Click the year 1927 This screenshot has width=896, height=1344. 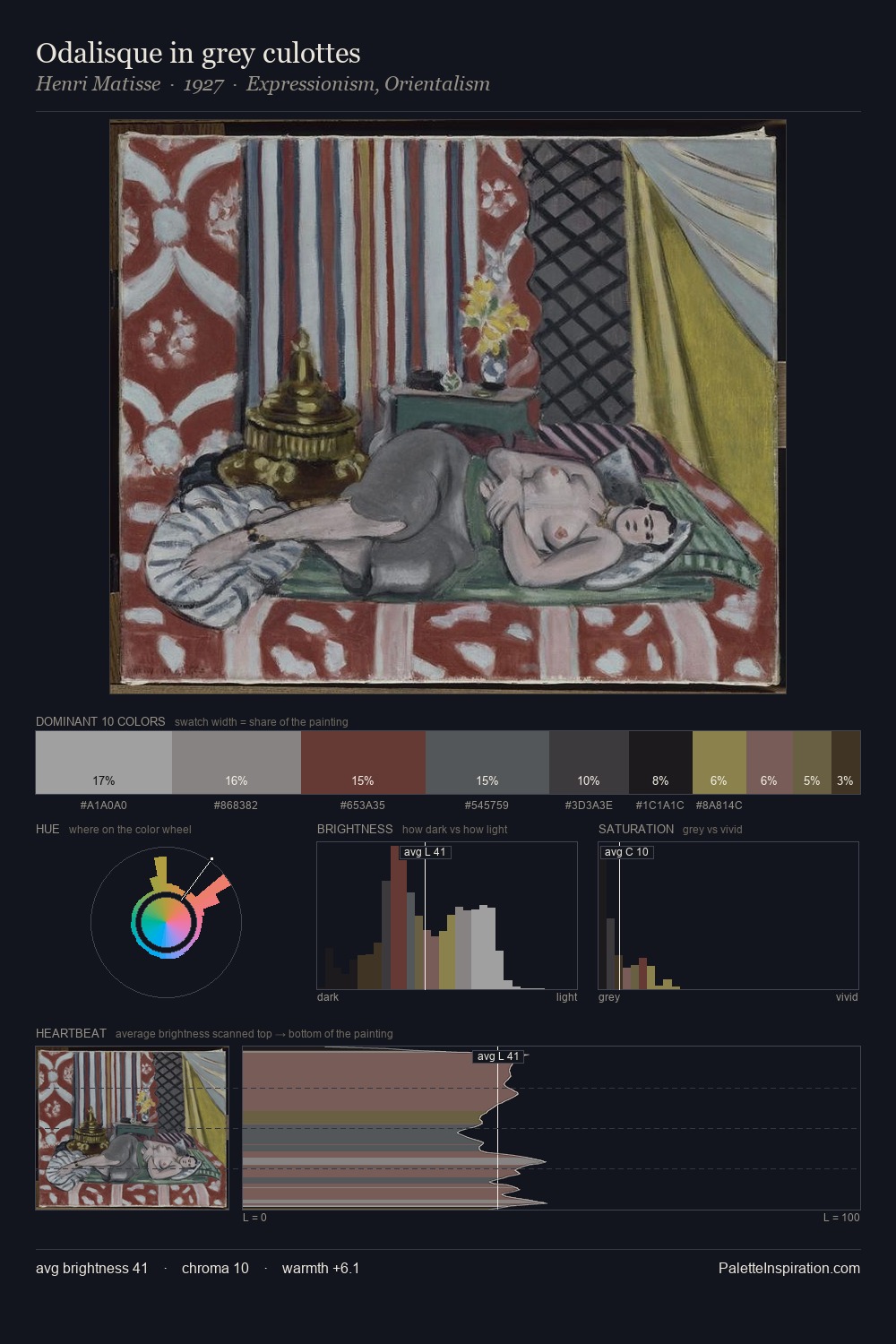203,84
